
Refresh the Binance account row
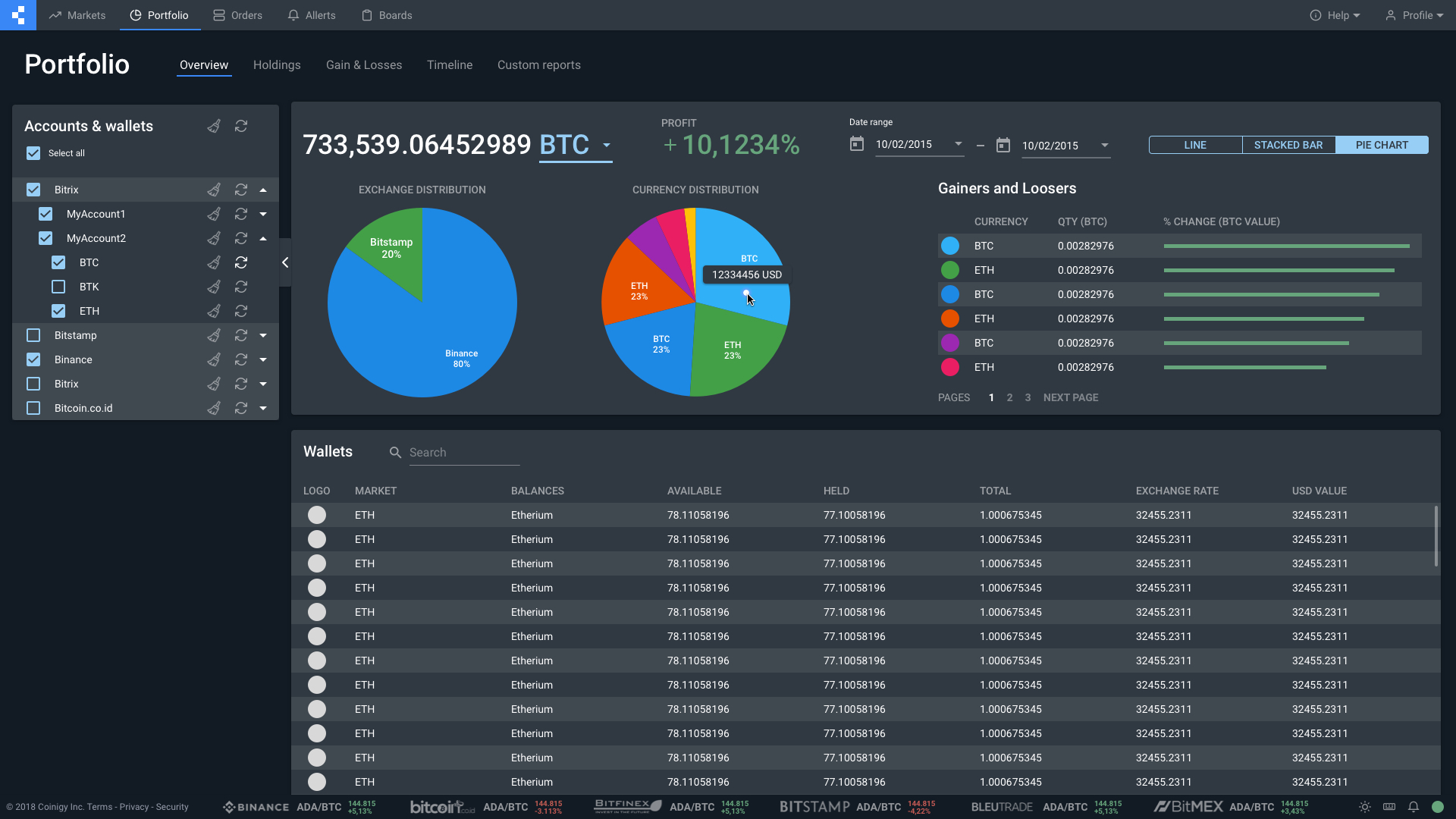241,359
